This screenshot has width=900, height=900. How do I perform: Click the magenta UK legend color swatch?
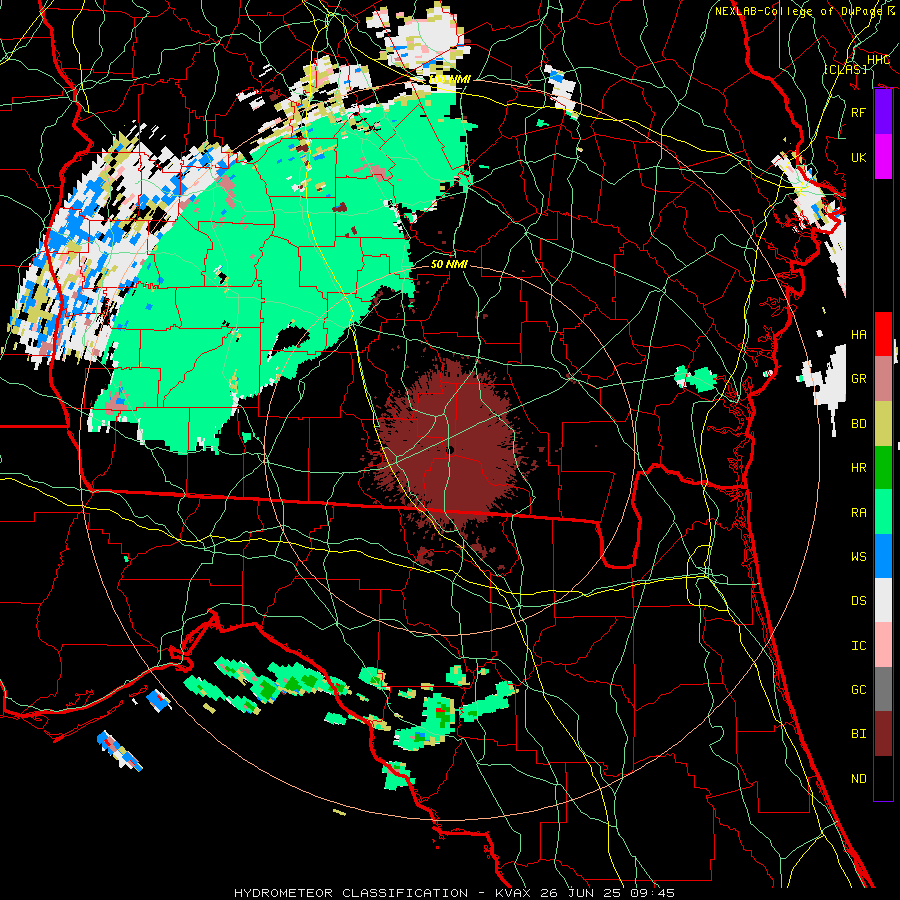(883, 157)
